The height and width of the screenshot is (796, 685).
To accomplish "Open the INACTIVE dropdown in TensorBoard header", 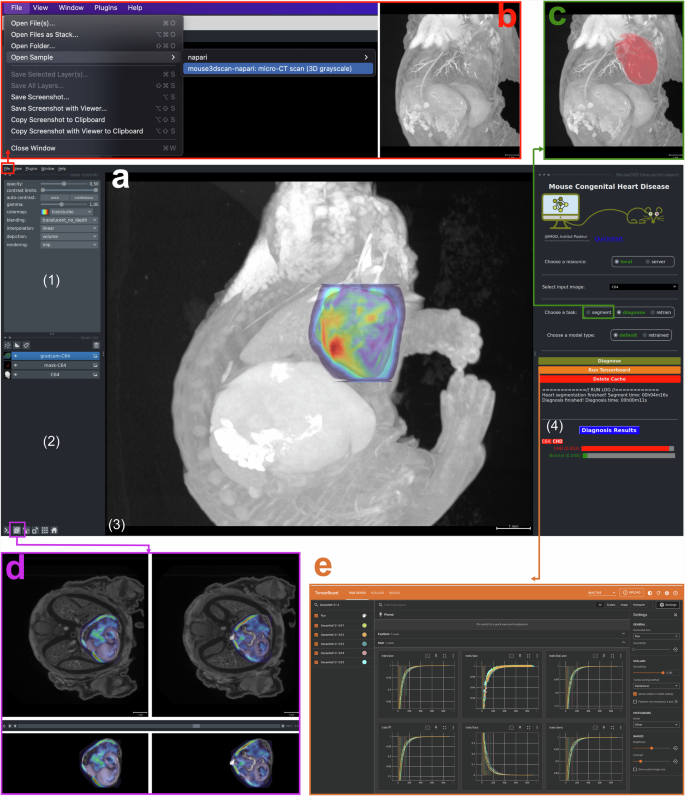I will pos(601,592).
